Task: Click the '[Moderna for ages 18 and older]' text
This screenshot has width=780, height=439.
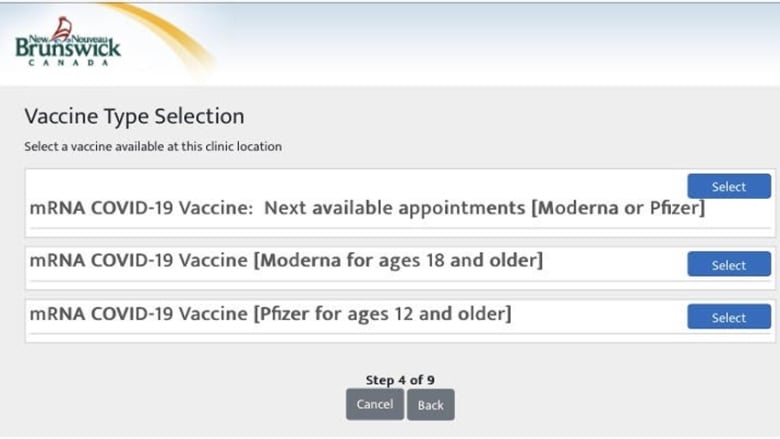Action: (398, 261)
